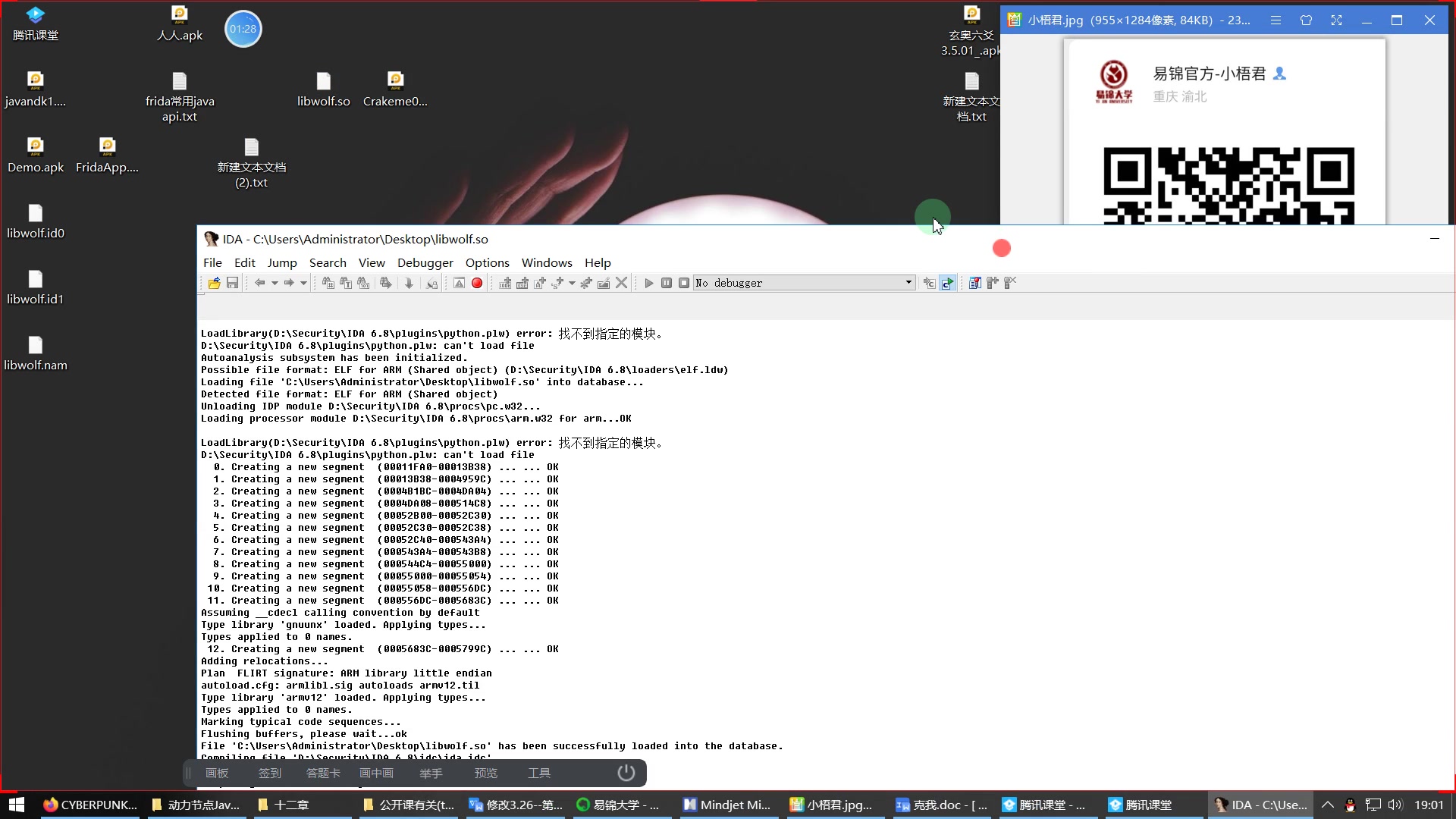Jump back with the left arrow icon
1456x819 pixels.
[x=259, y=283]
